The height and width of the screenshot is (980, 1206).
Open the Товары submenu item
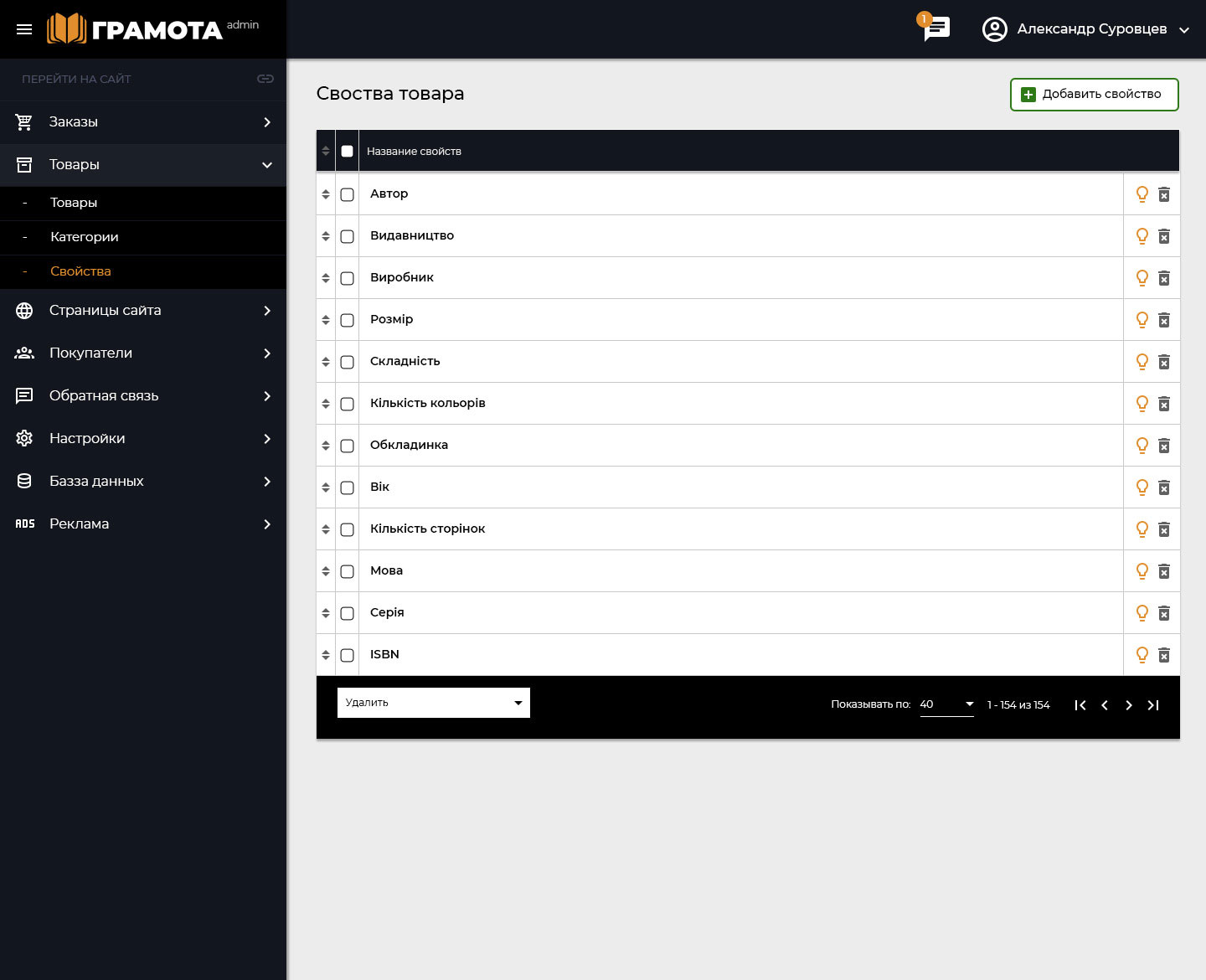coord(143,204)
